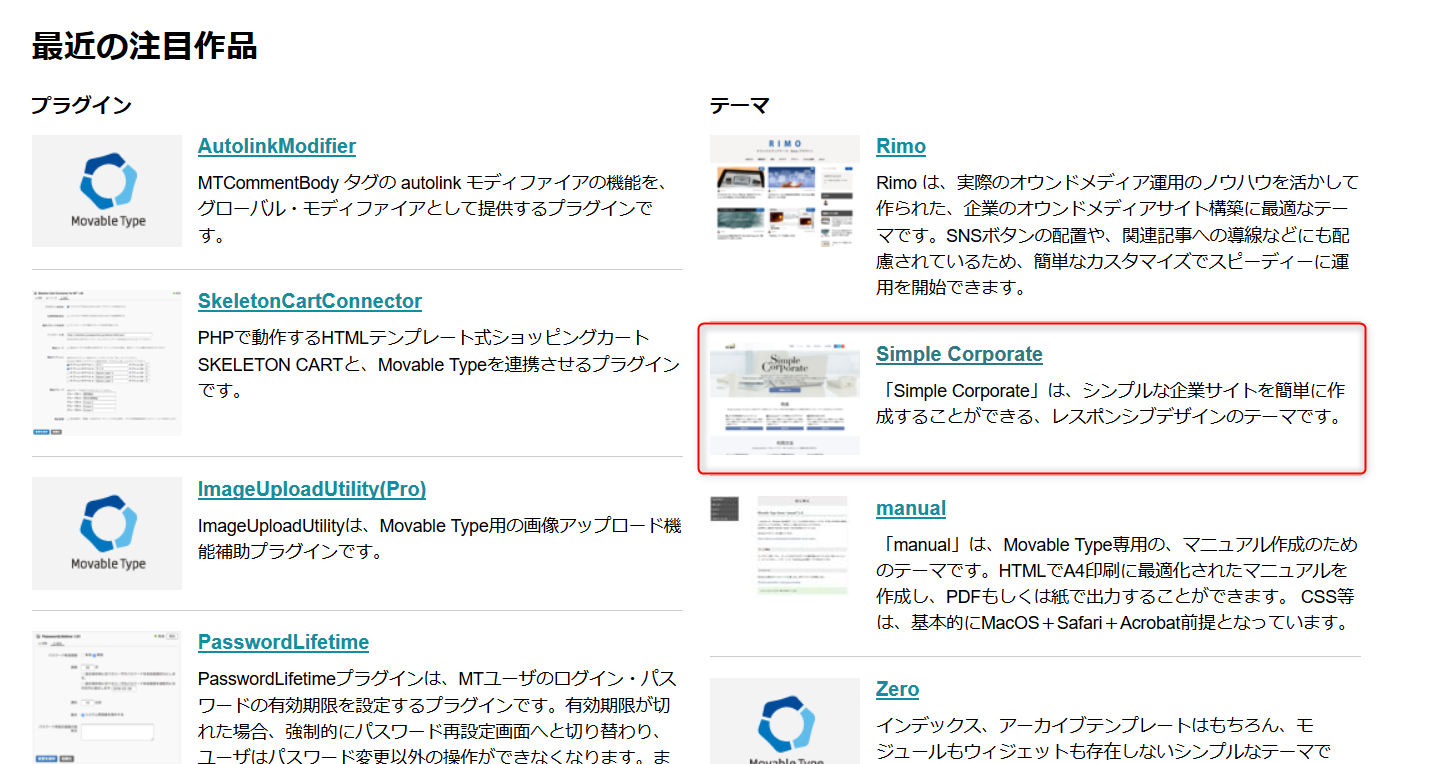Image resolution: width=1447 pixels, height=764 pixels.
Task: Open the manual theme link
Action: click(x=910, y=508)
